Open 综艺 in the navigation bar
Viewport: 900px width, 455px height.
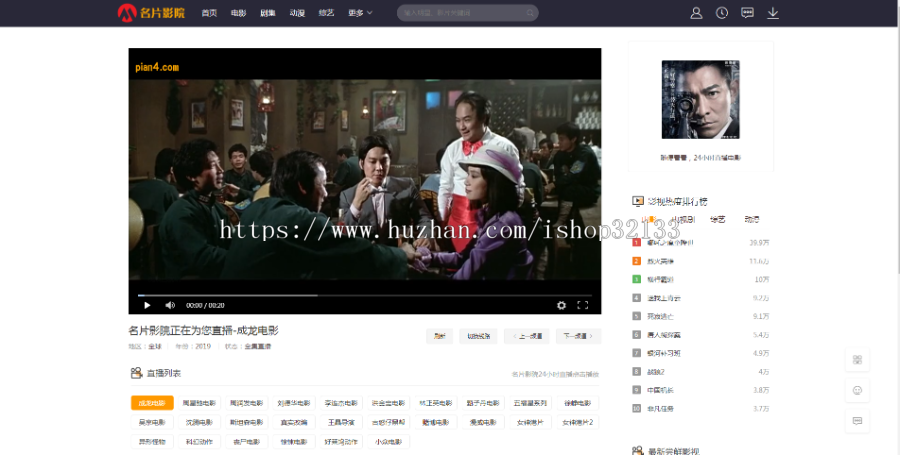[327, 13]
